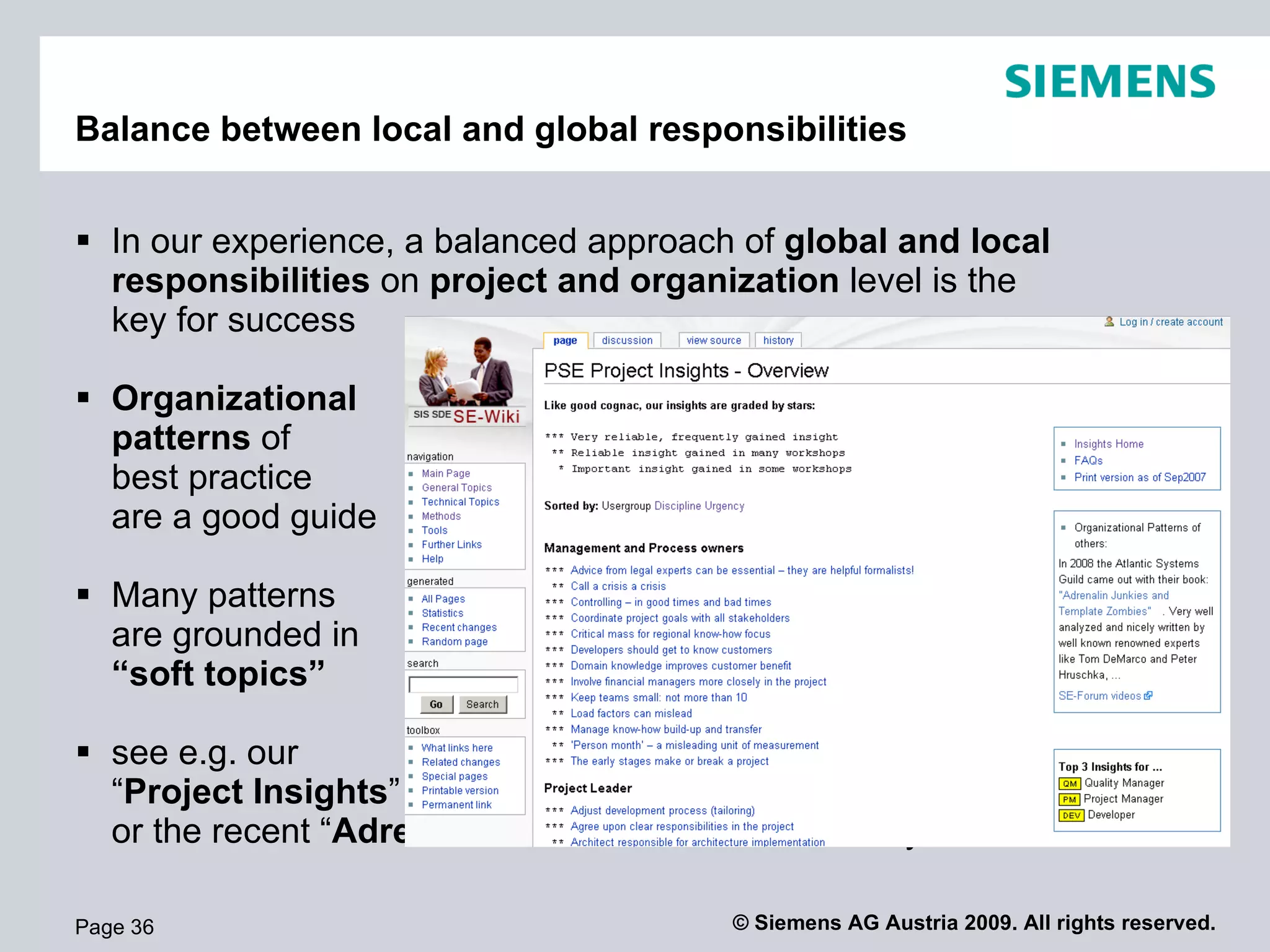The width and height of the screenshot is (1270, 952).
Task: Click the PSE Project Insights - Overview heading
Action: click(686, 371)
